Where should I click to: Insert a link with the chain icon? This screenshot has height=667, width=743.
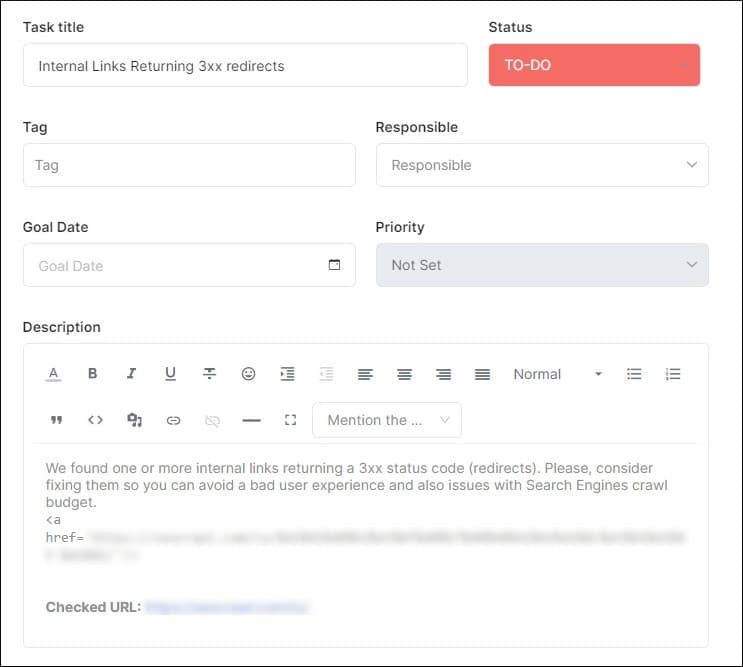coord(173,420)
